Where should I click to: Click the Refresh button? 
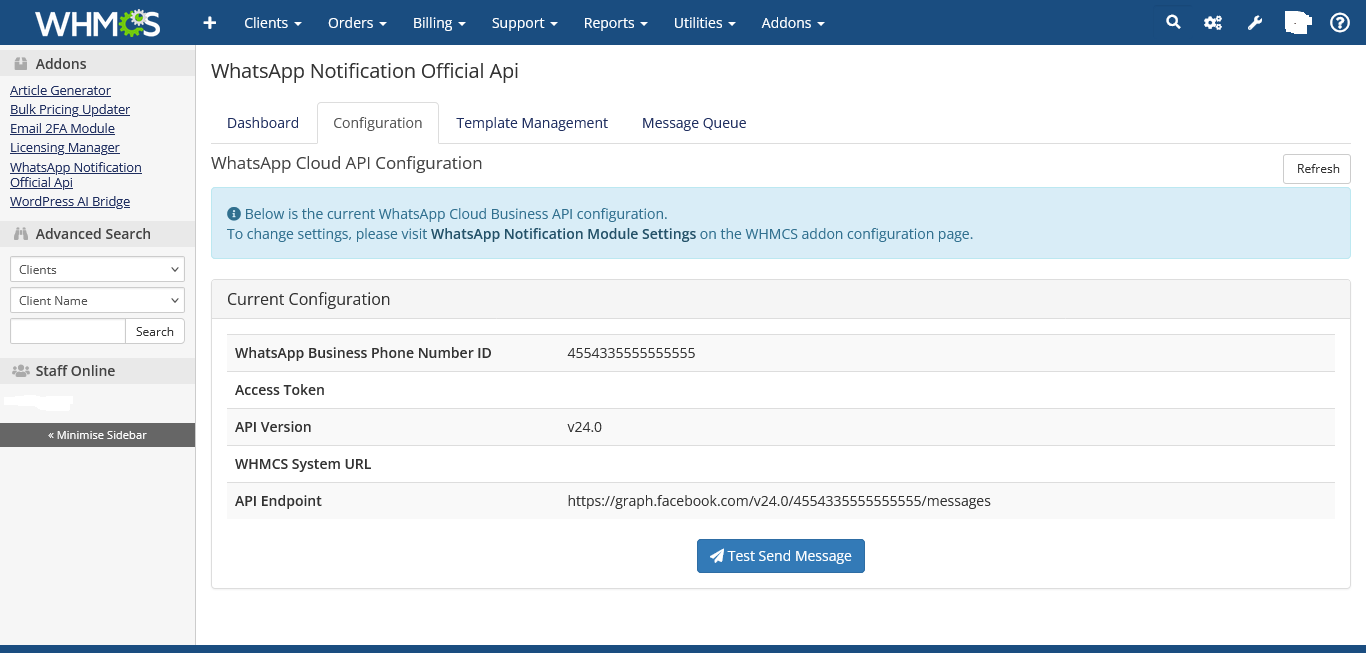1316,168
